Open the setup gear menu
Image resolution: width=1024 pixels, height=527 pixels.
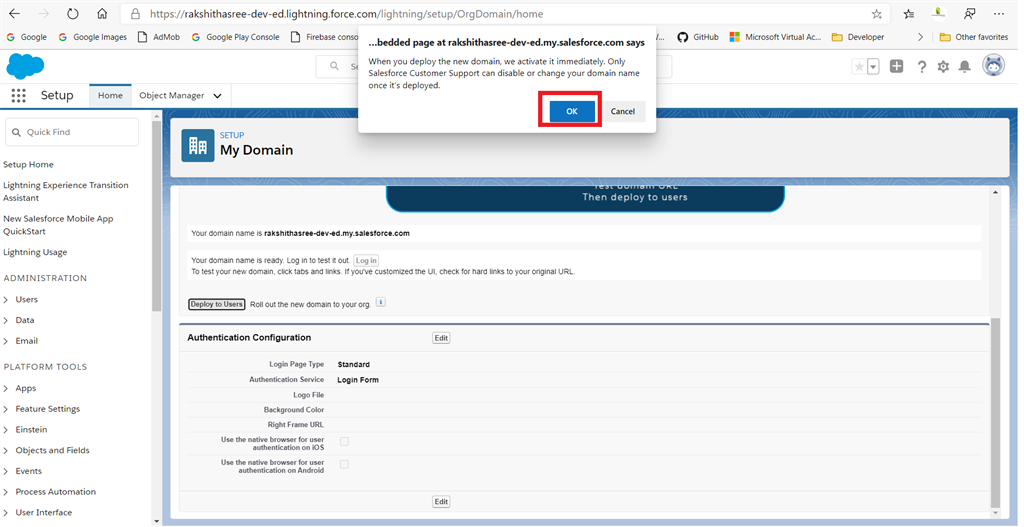943,67
